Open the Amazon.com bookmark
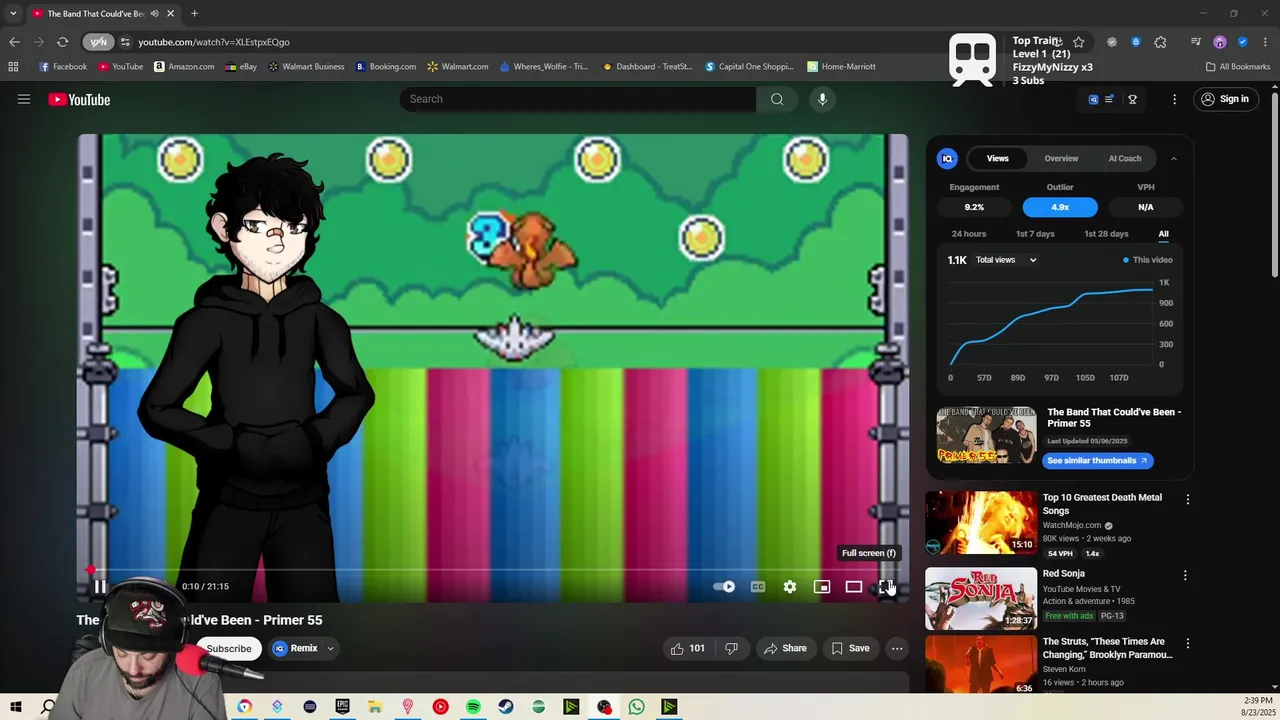Screen dimensions: 1280x720 [x=184, y=67]
